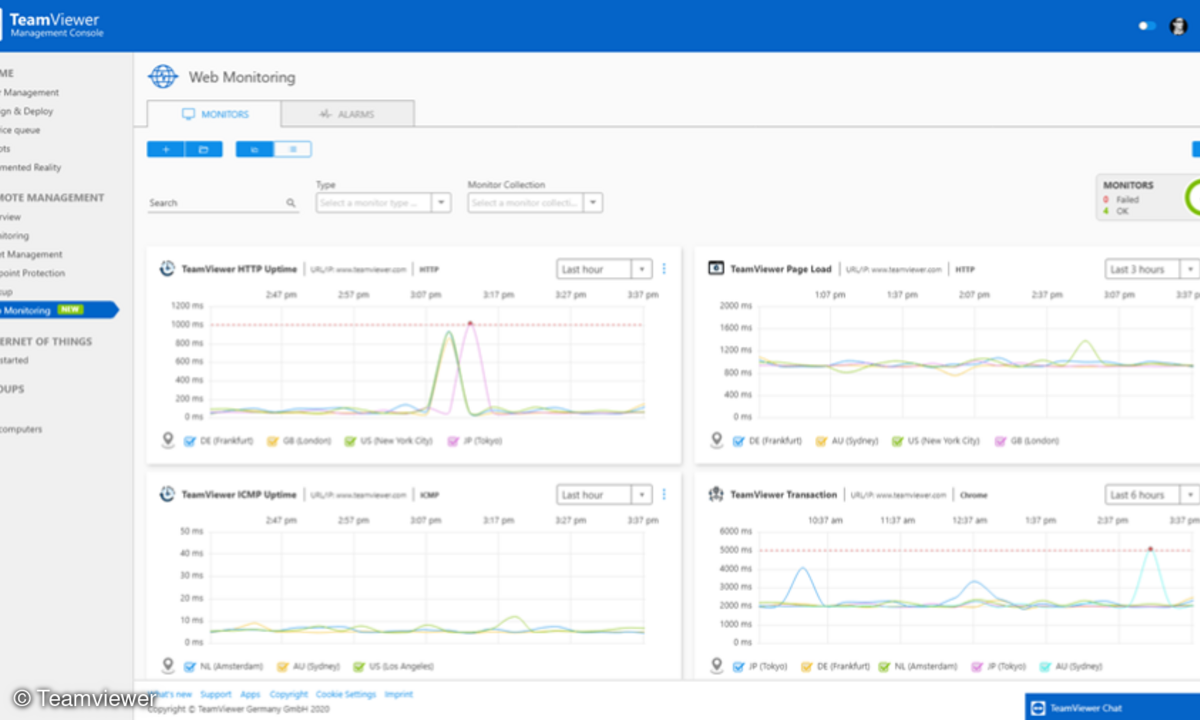Open the ICMP Uptime three-dot menu

coord(664,495)
